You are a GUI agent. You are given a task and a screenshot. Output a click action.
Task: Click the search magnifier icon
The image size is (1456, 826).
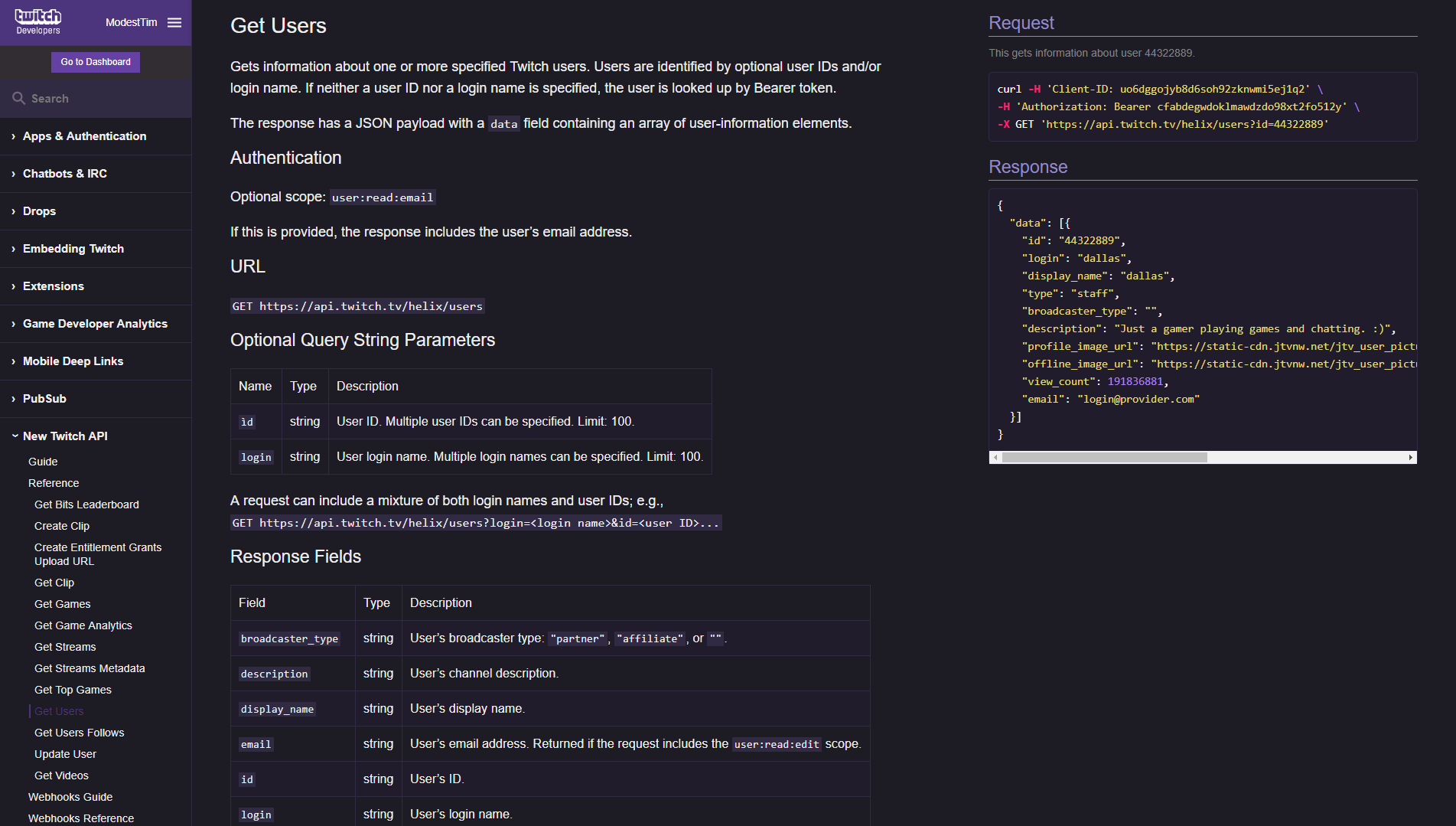pos(19,98)
